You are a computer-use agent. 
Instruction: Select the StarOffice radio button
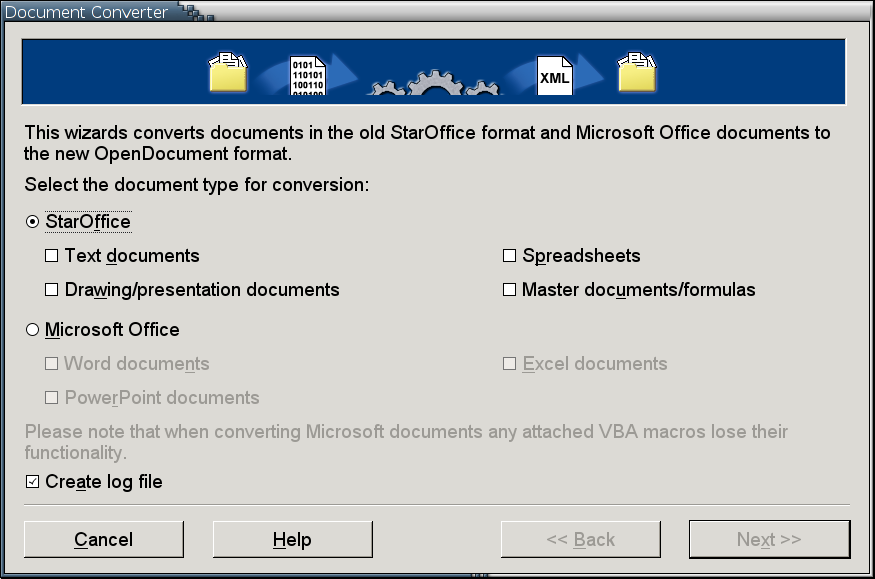click(33, 222)
